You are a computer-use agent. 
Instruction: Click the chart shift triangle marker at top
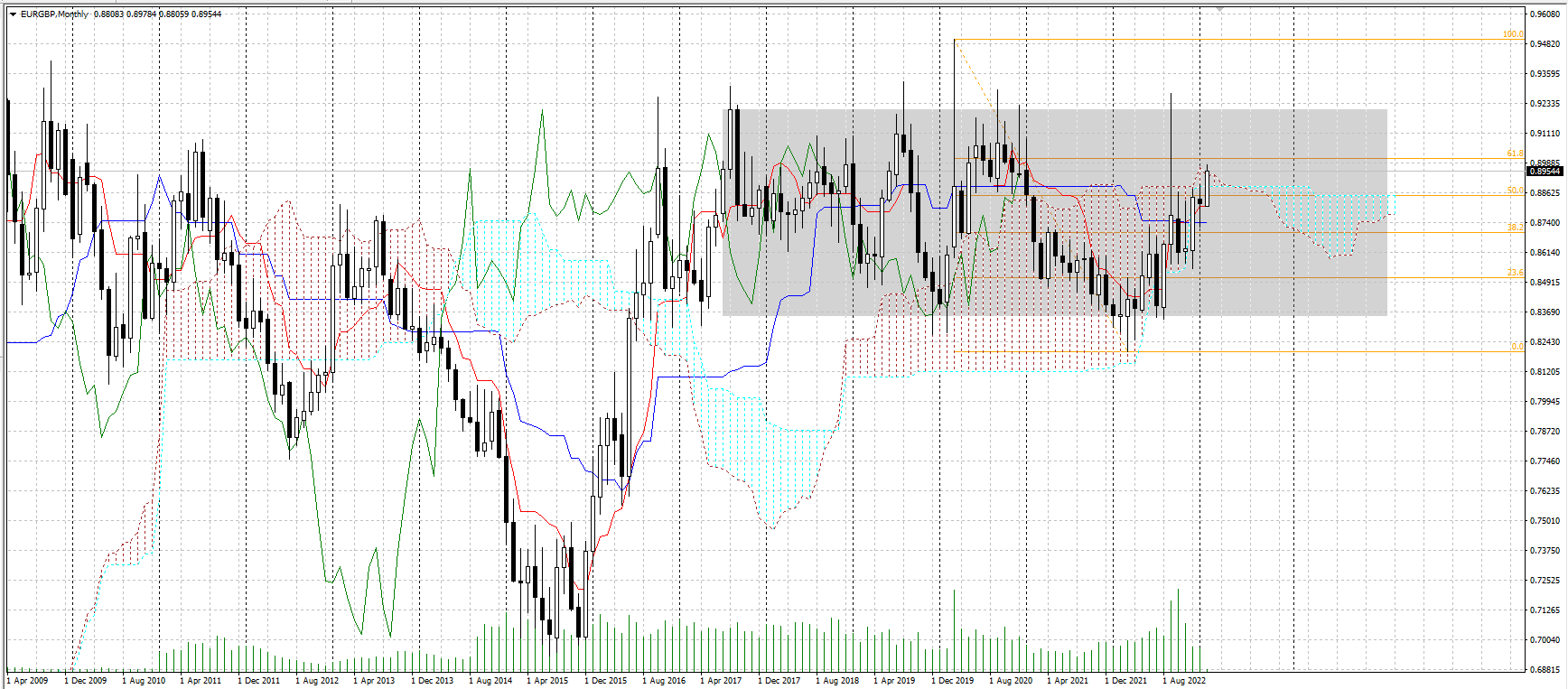[1220, 8]
